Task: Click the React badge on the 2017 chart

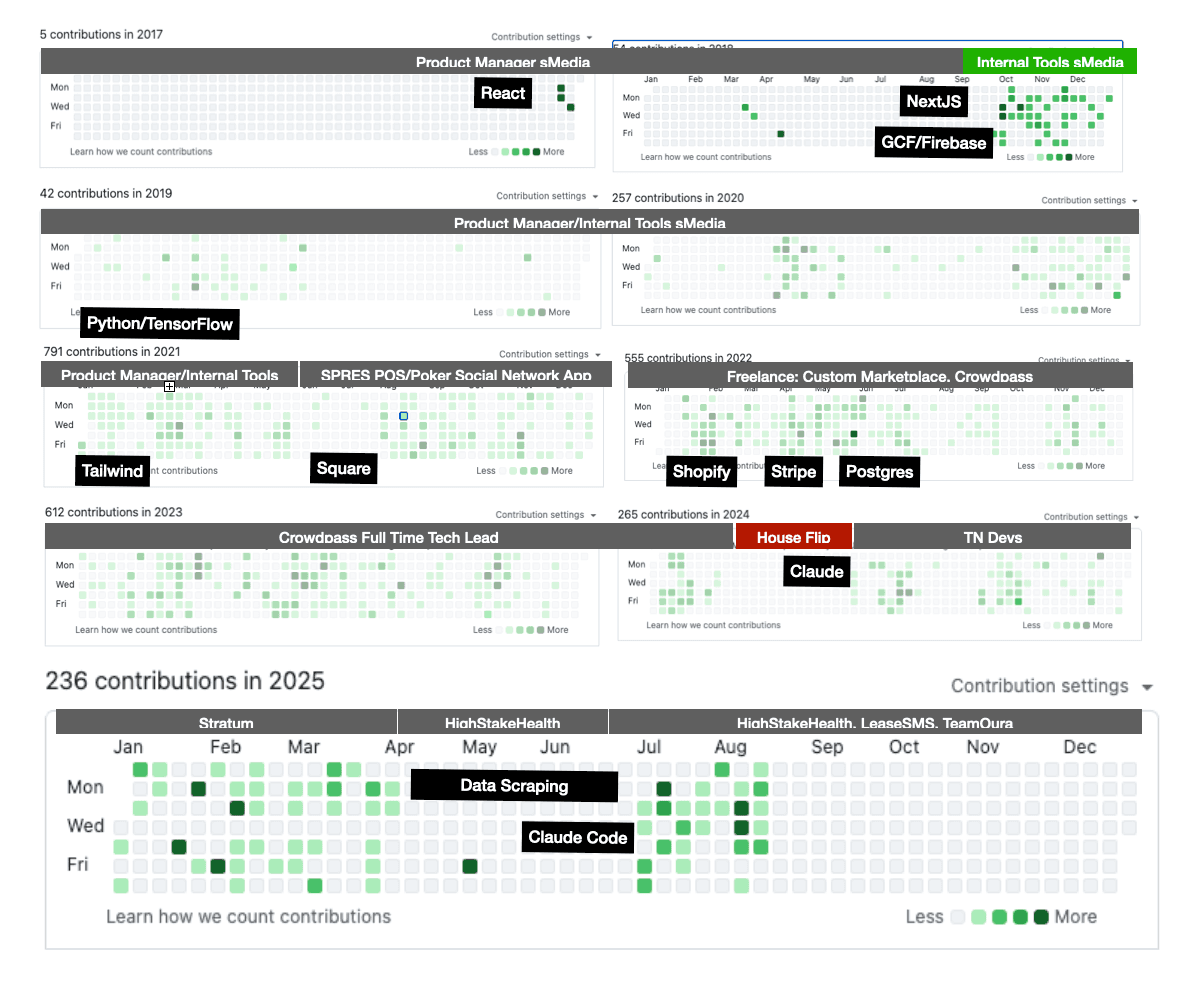Action: click(x=503, y=93)
